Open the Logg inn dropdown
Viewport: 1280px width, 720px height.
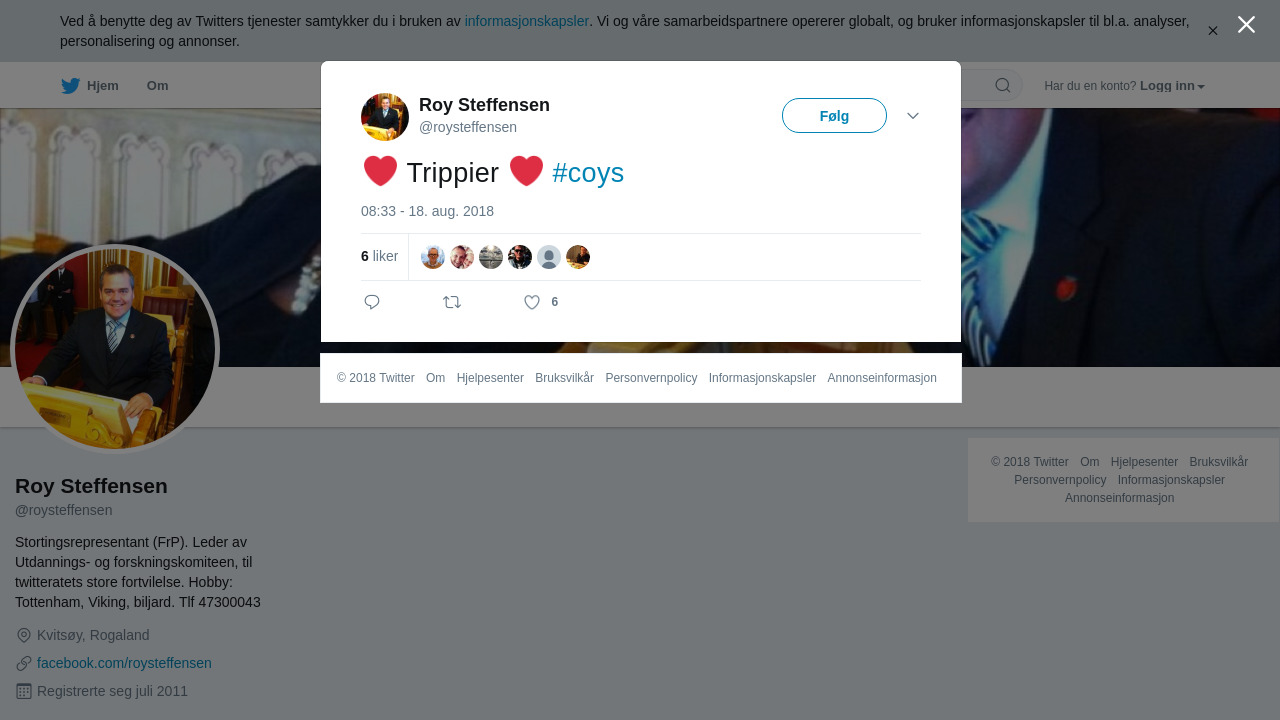pyautogui.click(x=1172, y=86)
